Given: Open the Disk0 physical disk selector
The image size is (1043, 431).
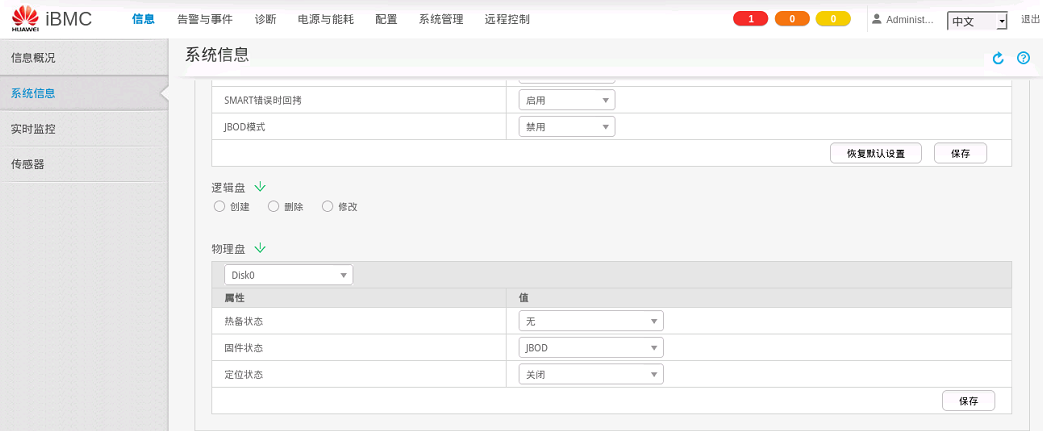Looking at the screenshot, I should [289, 275].
